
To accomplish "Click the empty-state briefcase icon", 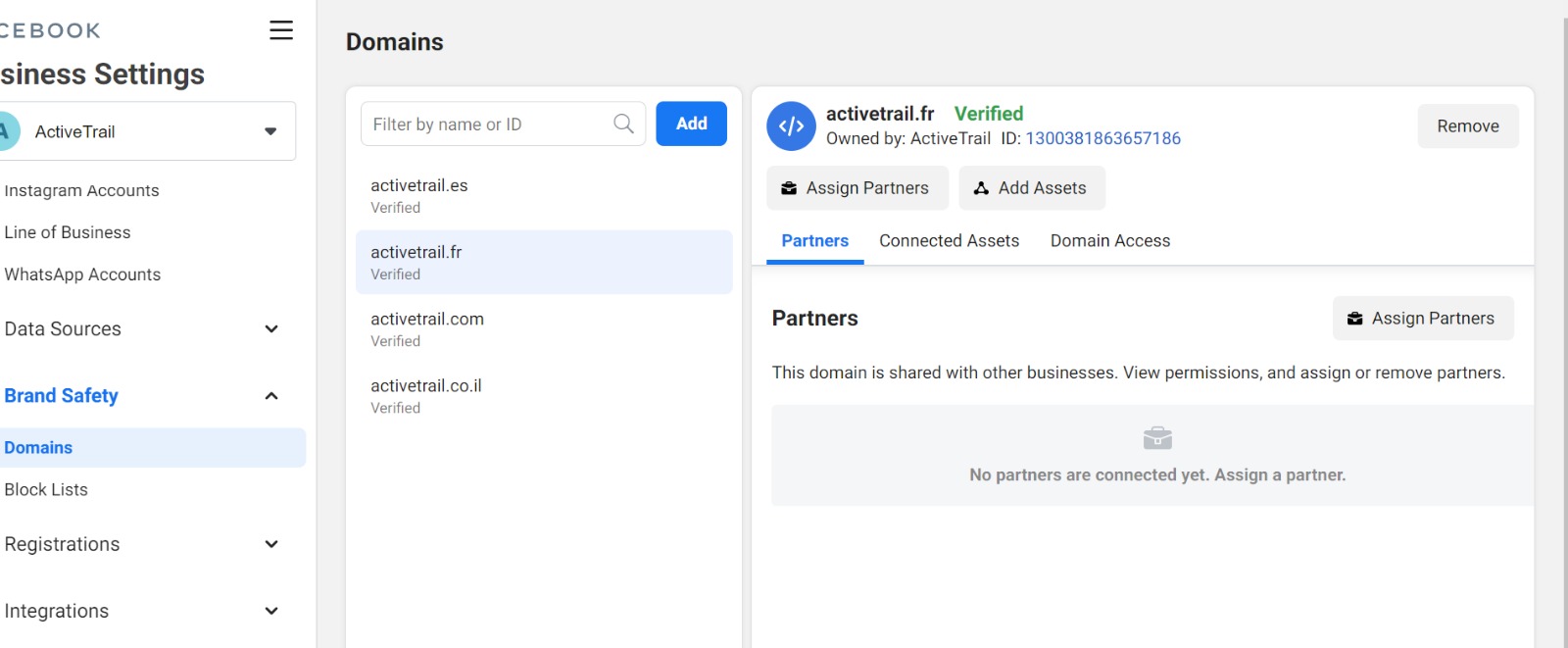I will [1157, 437].
